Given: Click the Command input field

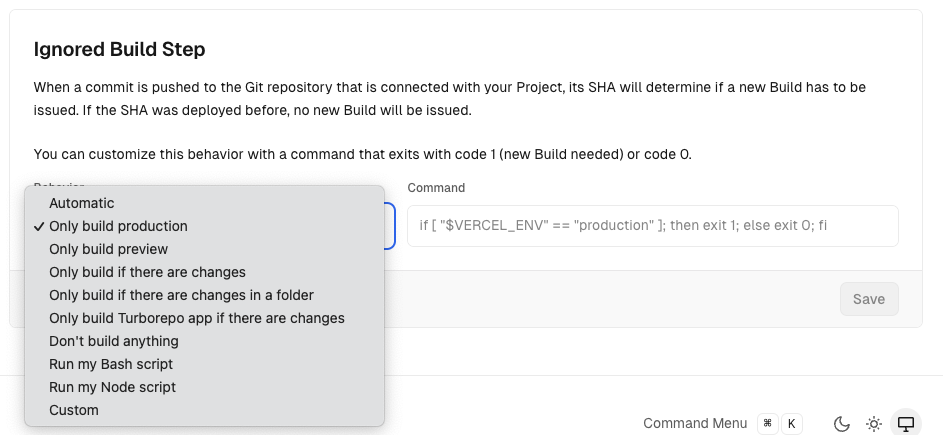Looking at the screenshot, I should [652, 226].
